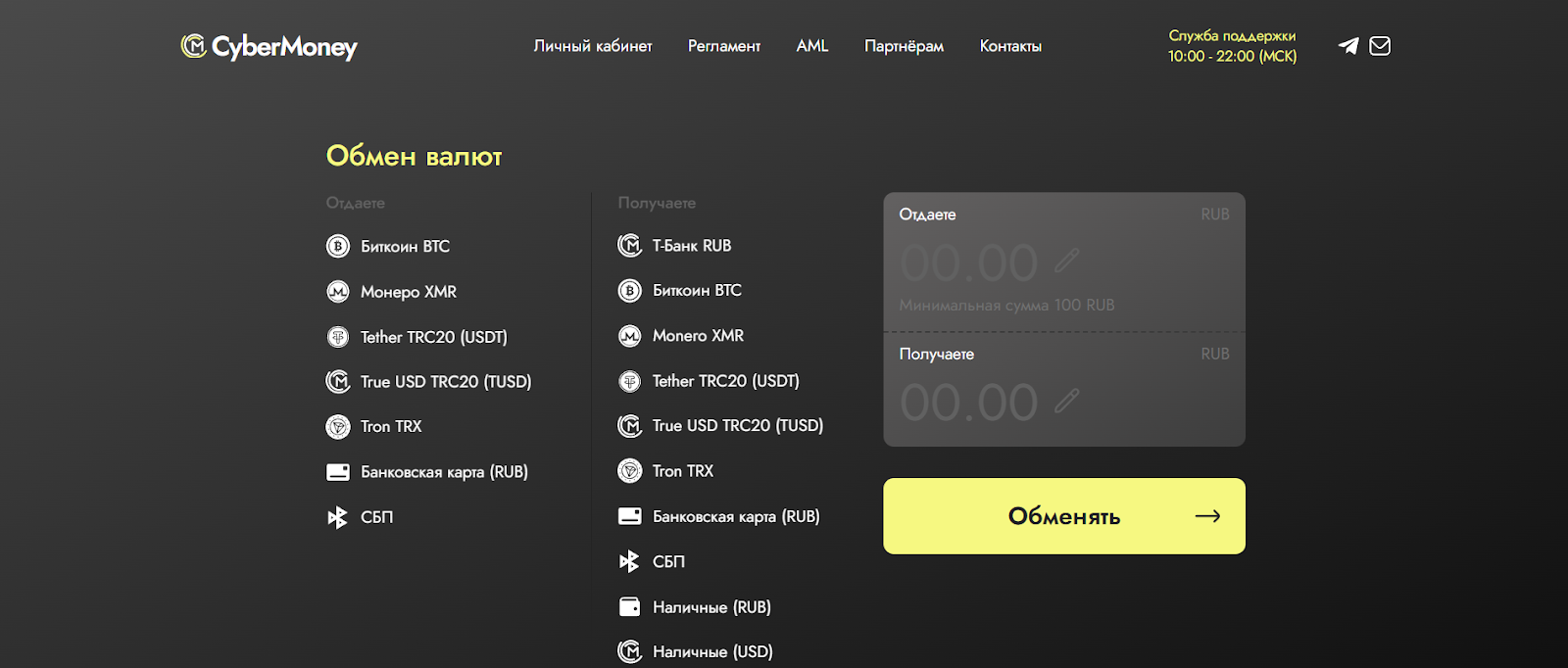Click the yellow Обменять button
The height and width of the screenshot is (668, 1568).
tap(1064, 516)
